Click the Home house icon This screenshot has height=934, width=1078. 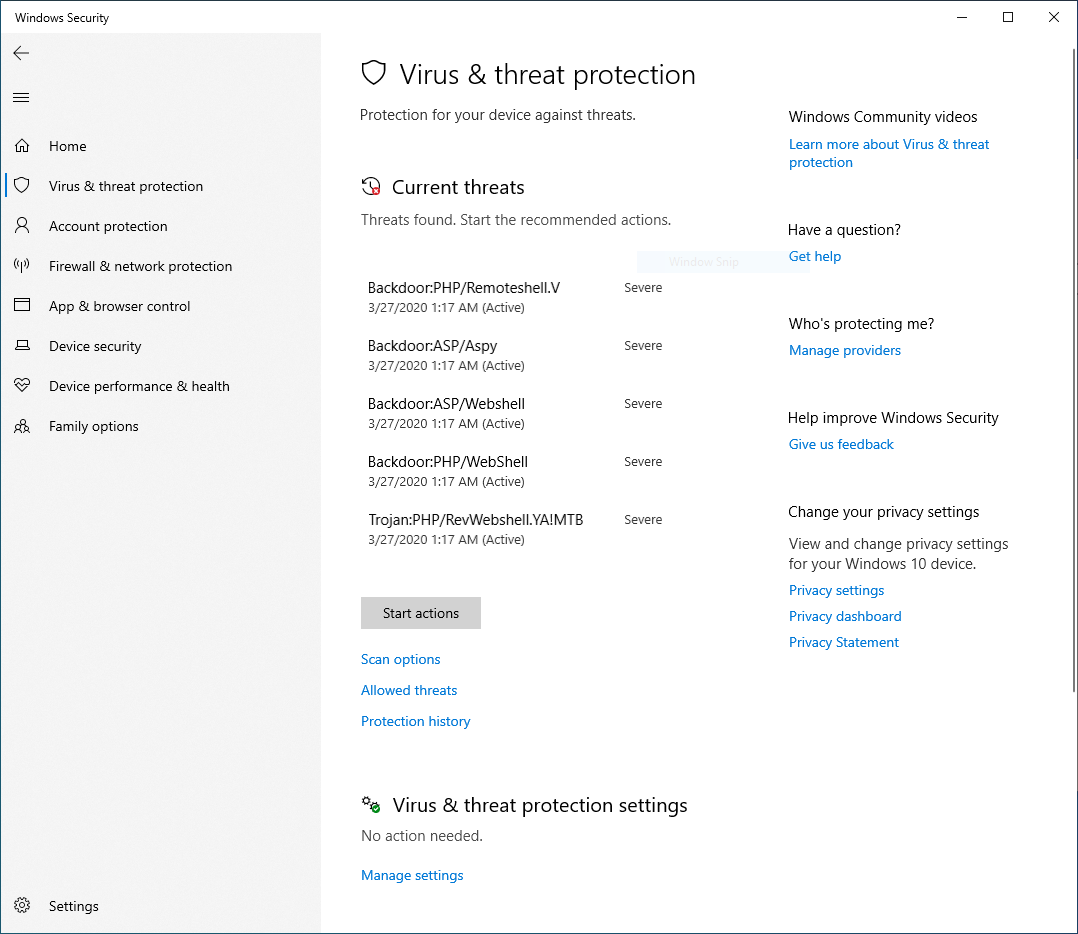(22, 146)
